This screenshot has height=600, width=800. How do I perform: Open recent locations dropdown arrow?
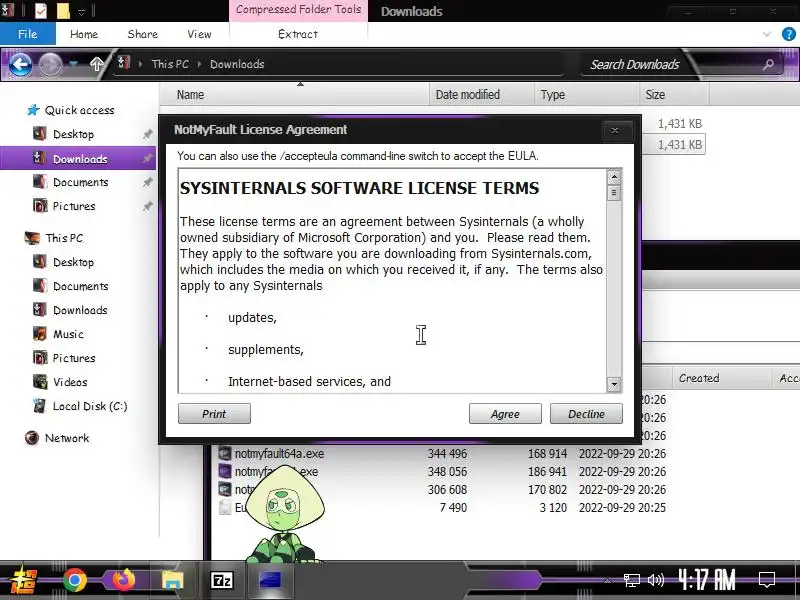coord(73,64)
